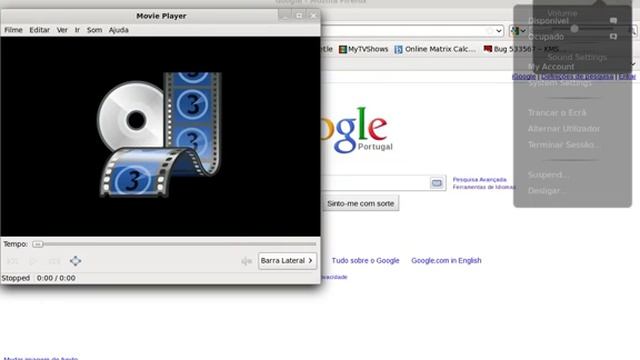Click the Online Matrix Calc bookmark favicon
Screen dimensions: 640x360
pyautogui.click(x=399, y=49)
